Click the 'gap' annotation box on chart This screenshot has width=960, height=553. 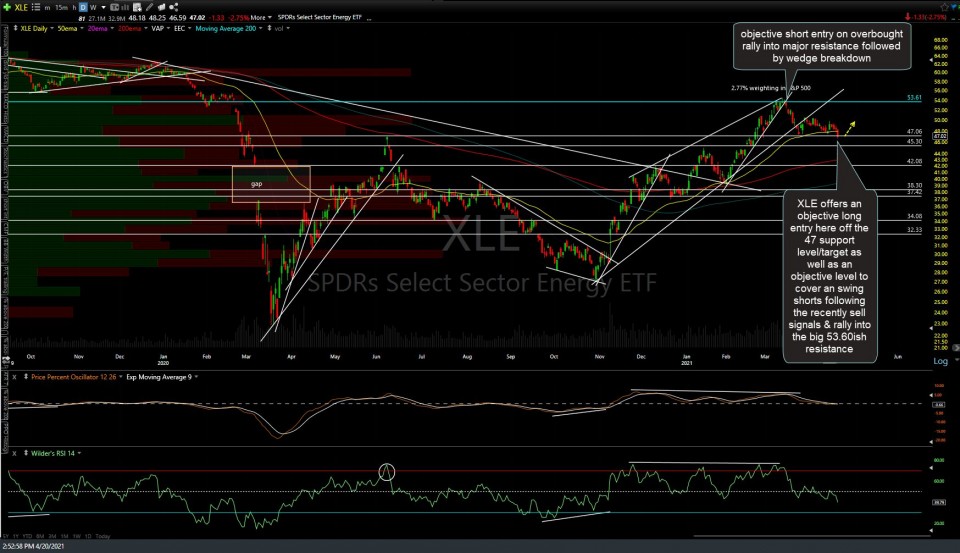tap(271, 184)
